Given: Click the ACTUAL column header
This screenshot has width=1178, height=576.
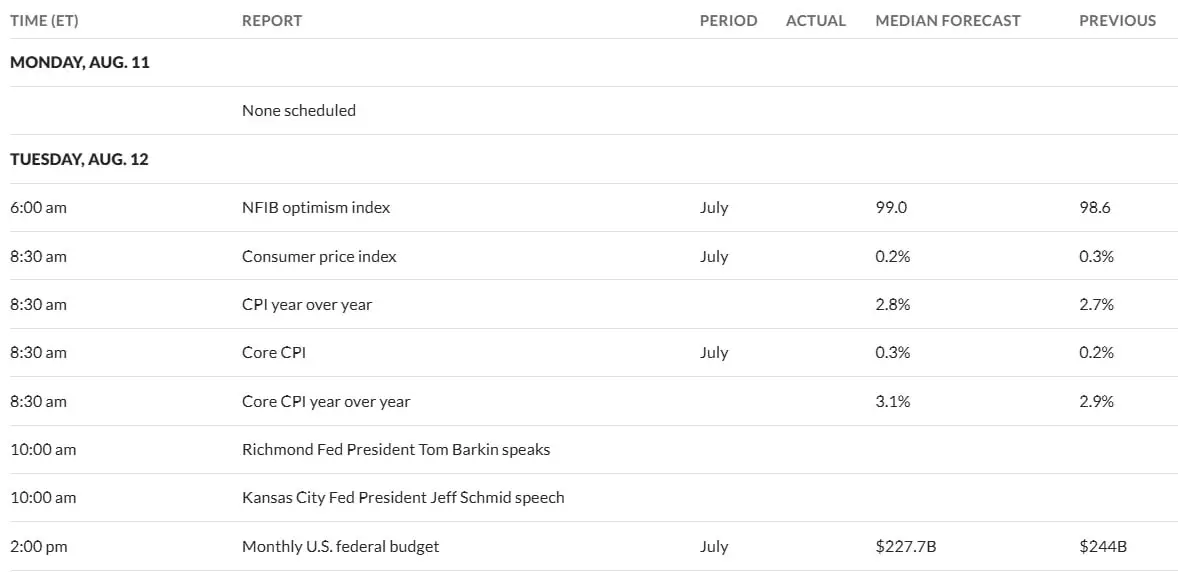Looking at the screenshot, I should pos(816,20).
